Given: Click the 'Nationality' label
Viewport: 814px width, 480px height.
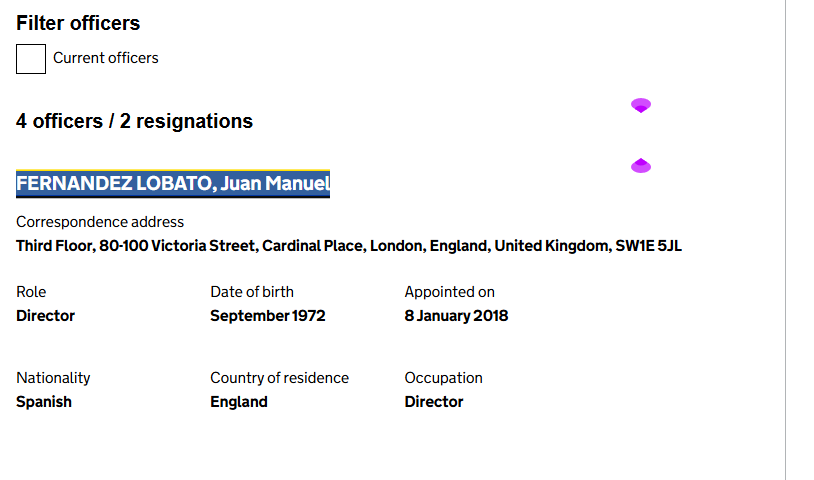Looking at the screenshot, I should tap(53, 378).
